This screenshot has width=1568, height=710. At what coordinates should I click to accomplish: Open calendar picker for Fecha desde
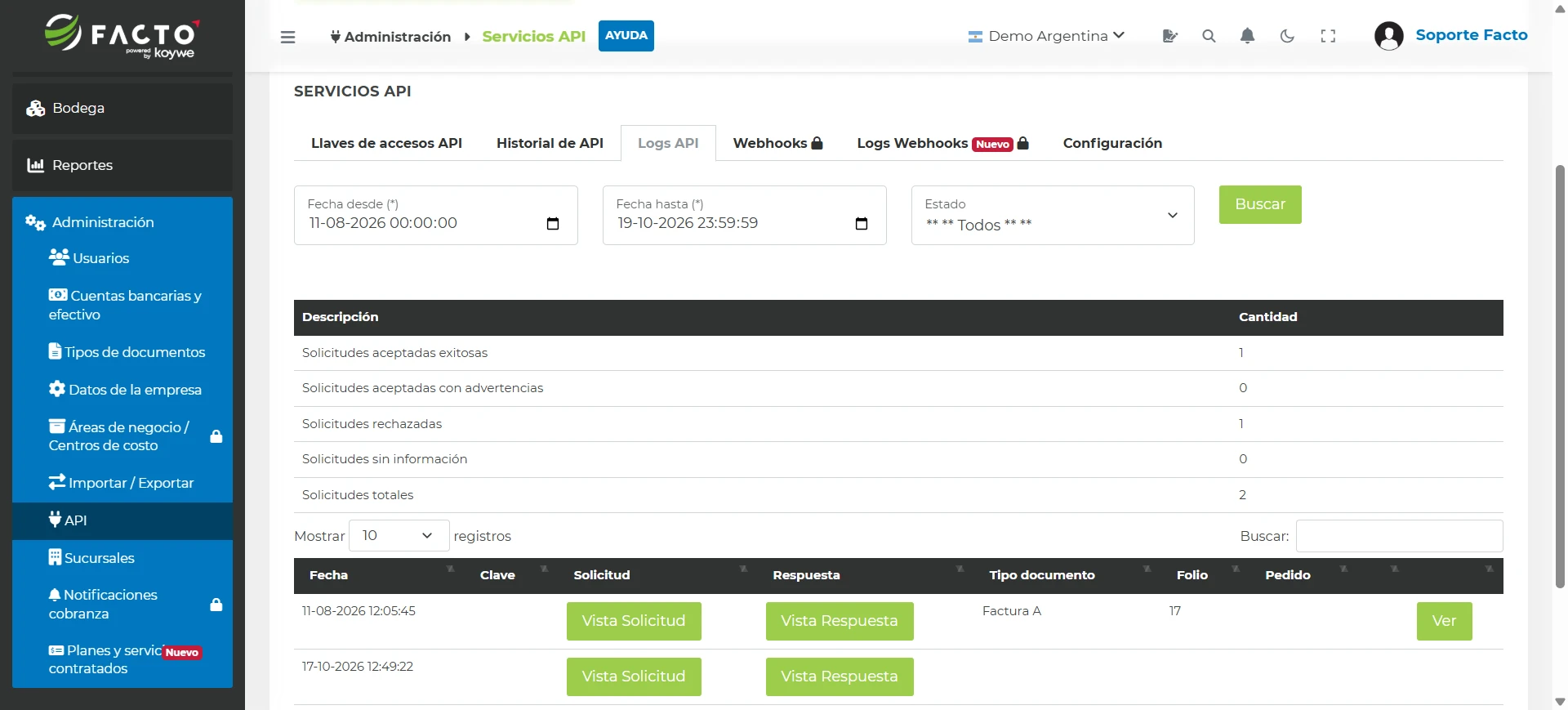[x=553, y=224]
